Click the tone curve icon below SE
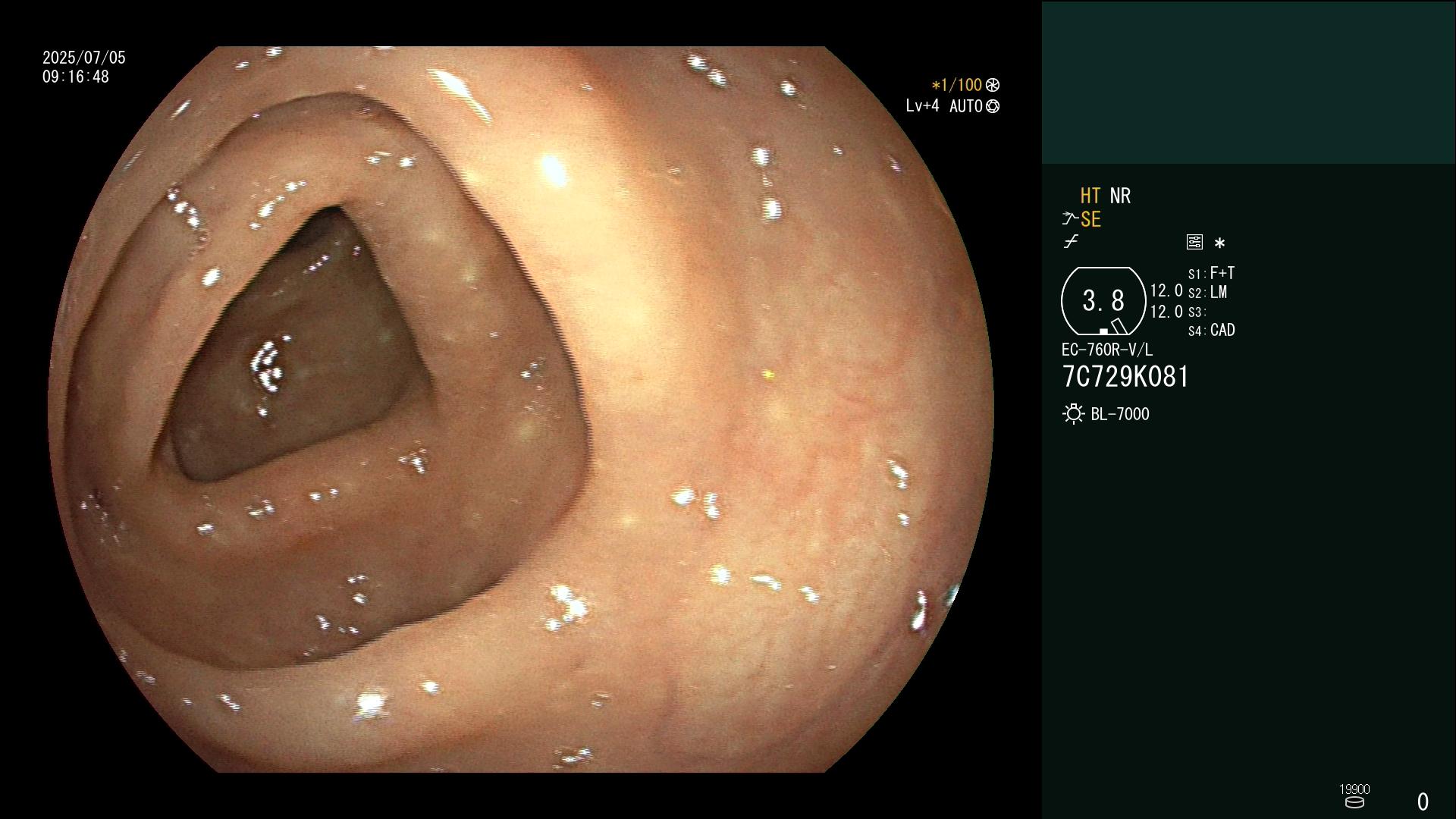 tap(1071, 242)
